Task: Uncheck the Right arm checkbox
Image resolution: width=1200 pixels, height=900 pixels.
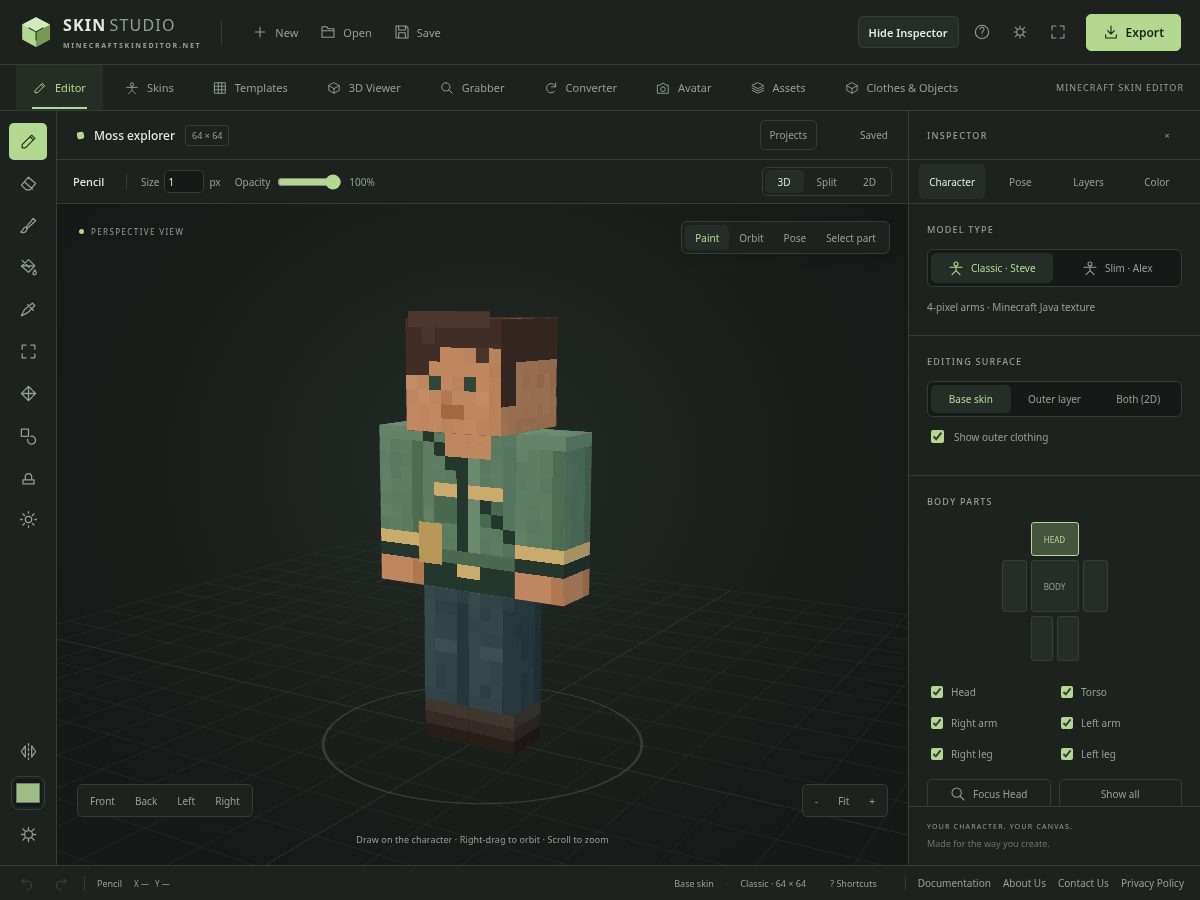Action: click(x=937, y=723)
